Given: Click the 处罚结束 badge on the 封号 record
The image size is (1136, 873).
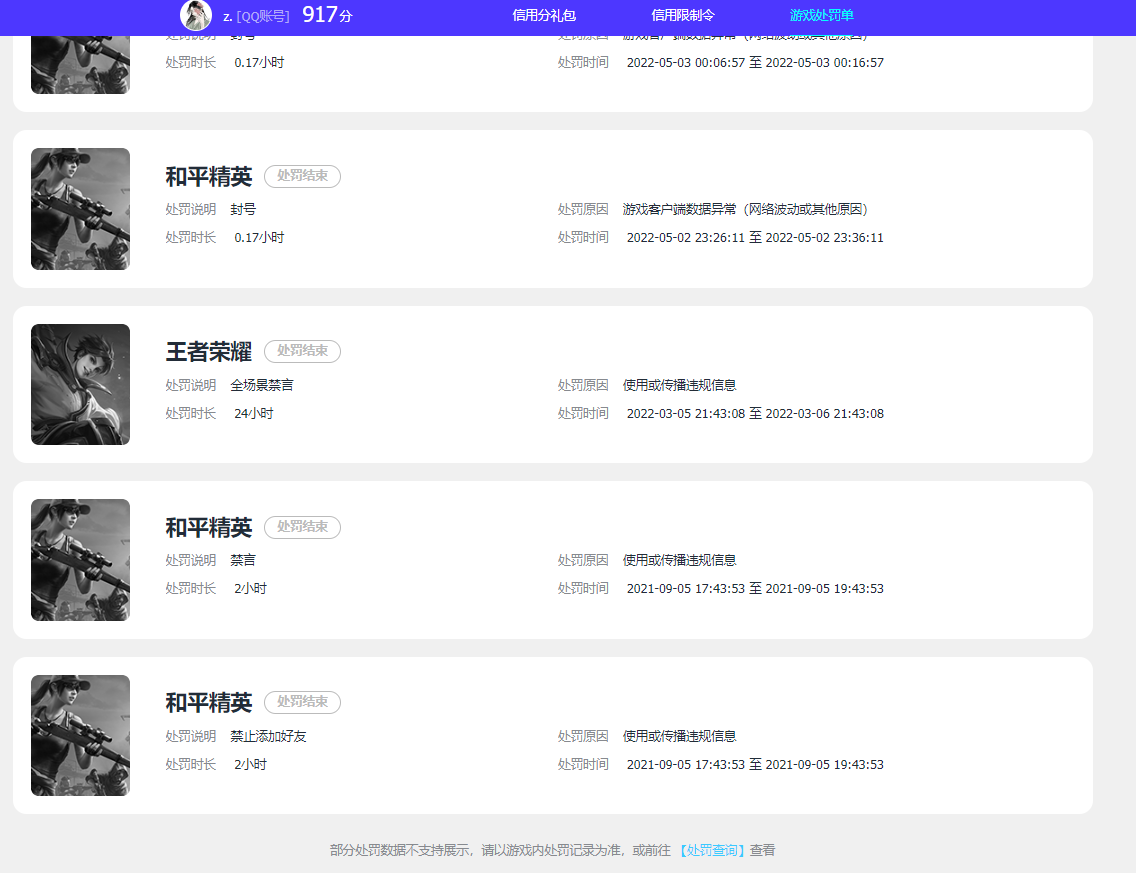Looking at the screenshot, I should pyautogui.click(x=302, y=176).
